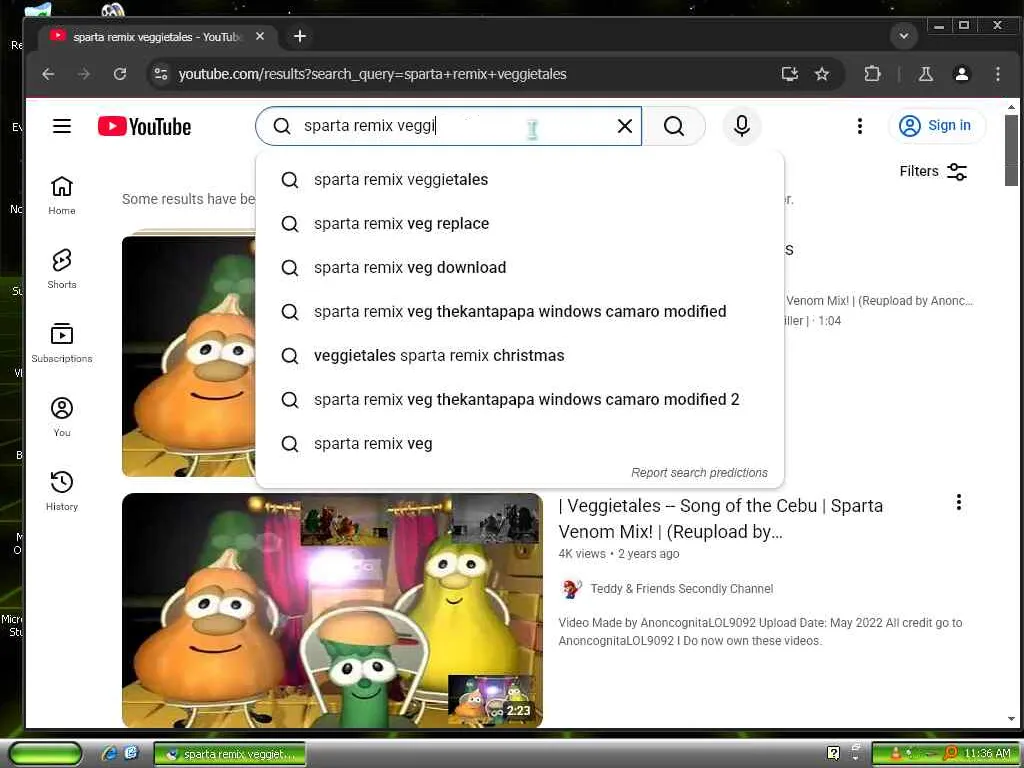Open the green Start button

(46, 754)
